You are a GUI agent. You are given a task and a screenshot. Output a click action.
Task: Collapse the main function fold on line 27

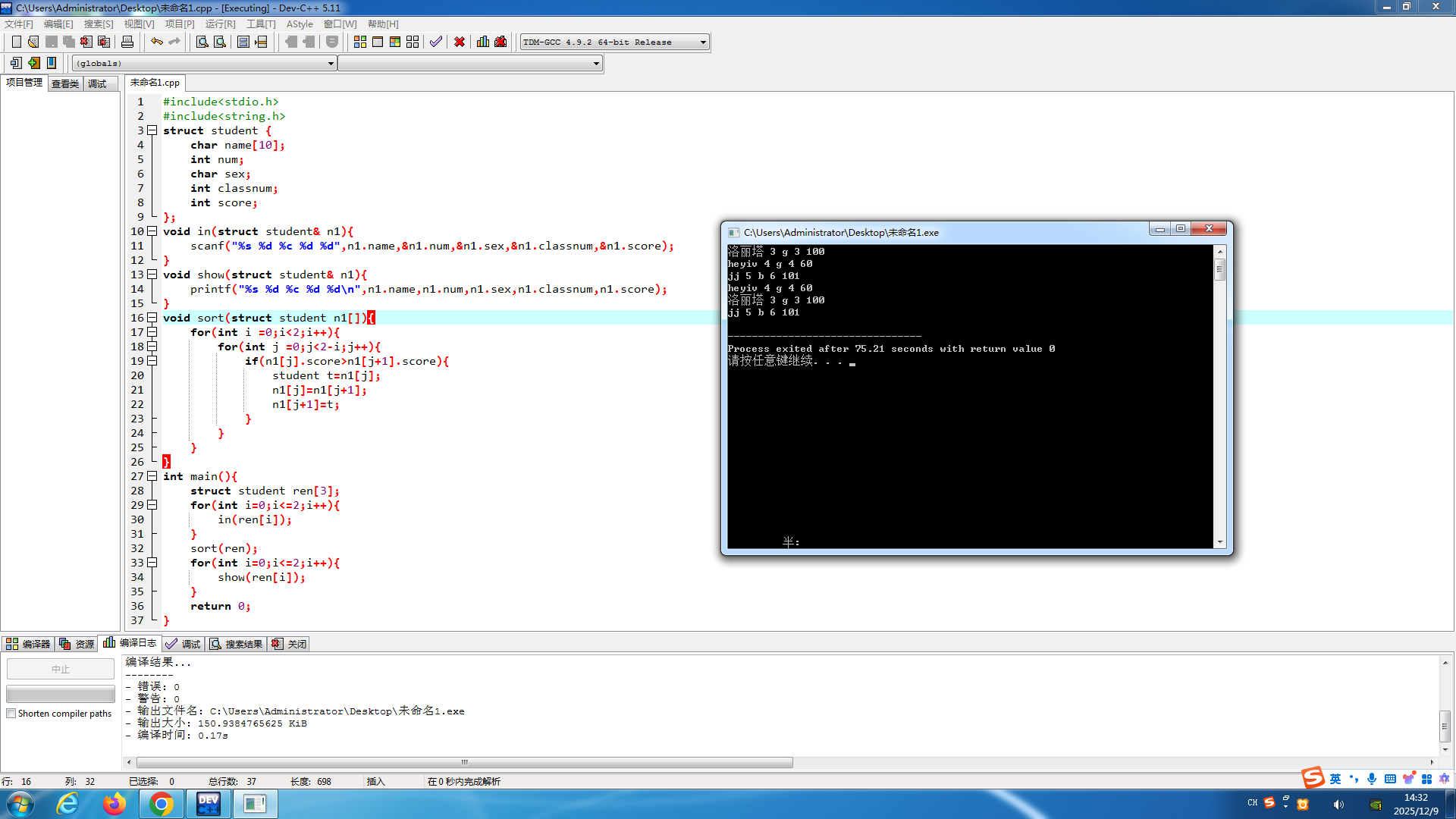[152, 476]
